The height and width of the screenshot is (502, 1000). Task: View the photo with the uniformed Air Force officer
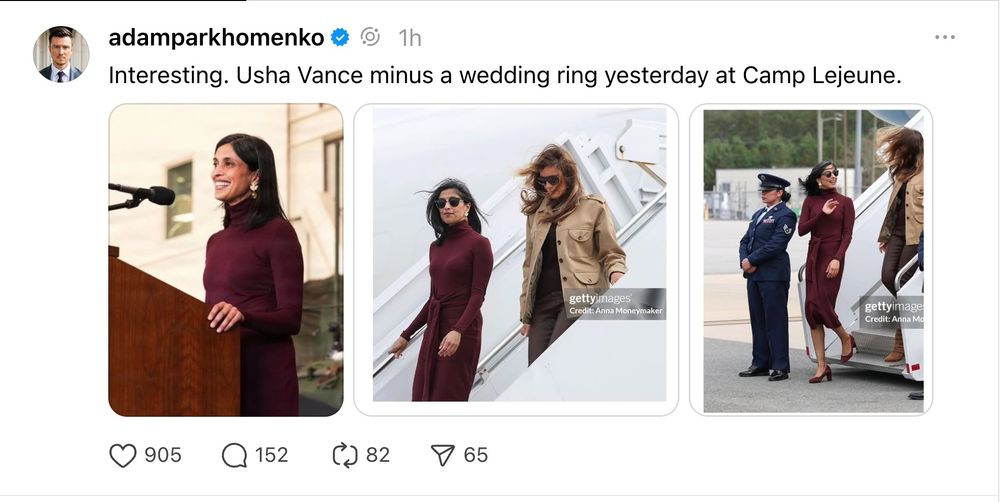point(810,259)
